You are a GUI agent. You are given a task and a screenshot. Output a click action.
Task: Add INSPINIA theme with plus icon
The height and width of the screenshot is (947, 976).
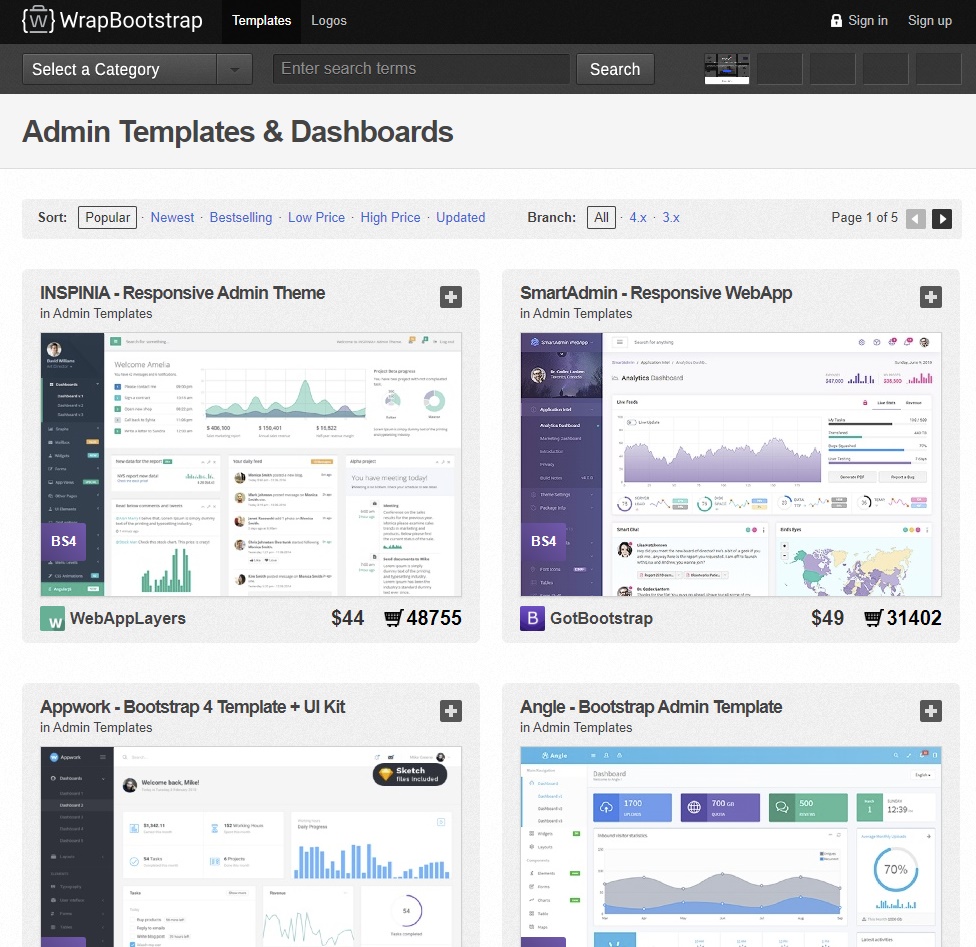pyautogui.click(x=451, y=297)
